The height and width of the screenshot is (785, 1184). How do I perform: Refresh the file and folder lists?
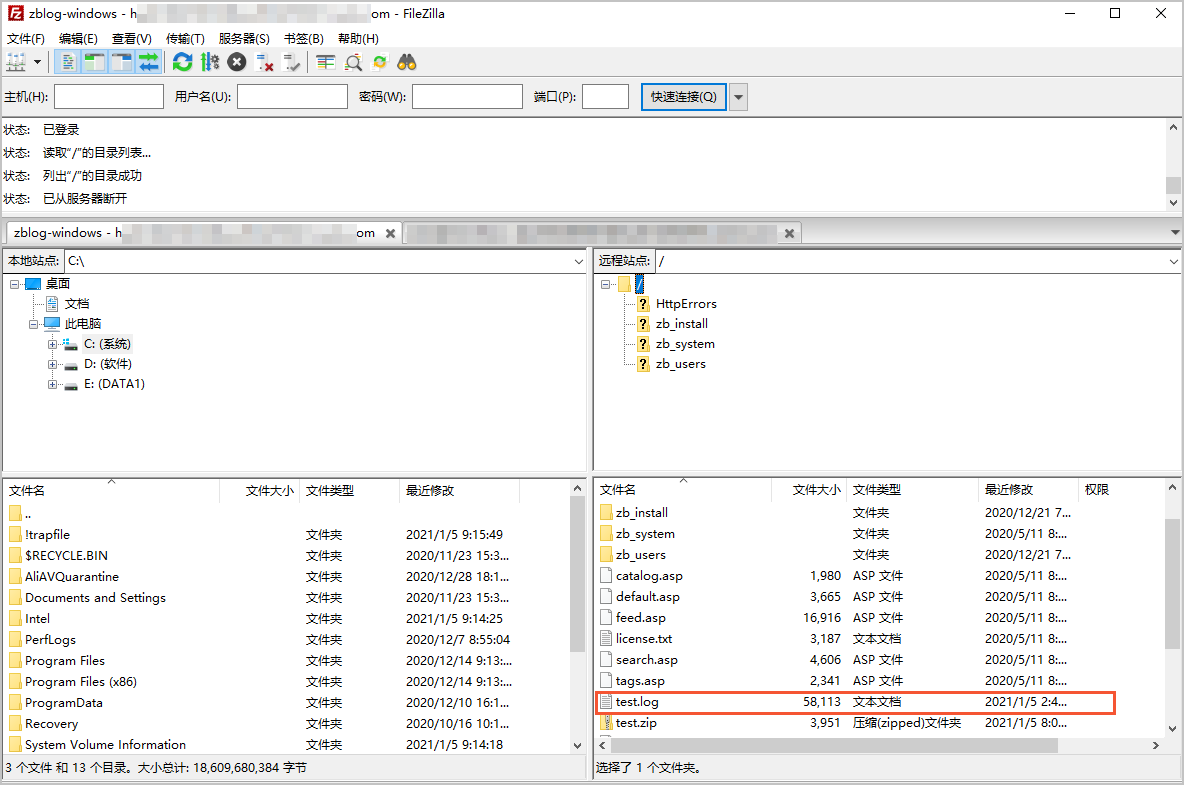[182, 62]
